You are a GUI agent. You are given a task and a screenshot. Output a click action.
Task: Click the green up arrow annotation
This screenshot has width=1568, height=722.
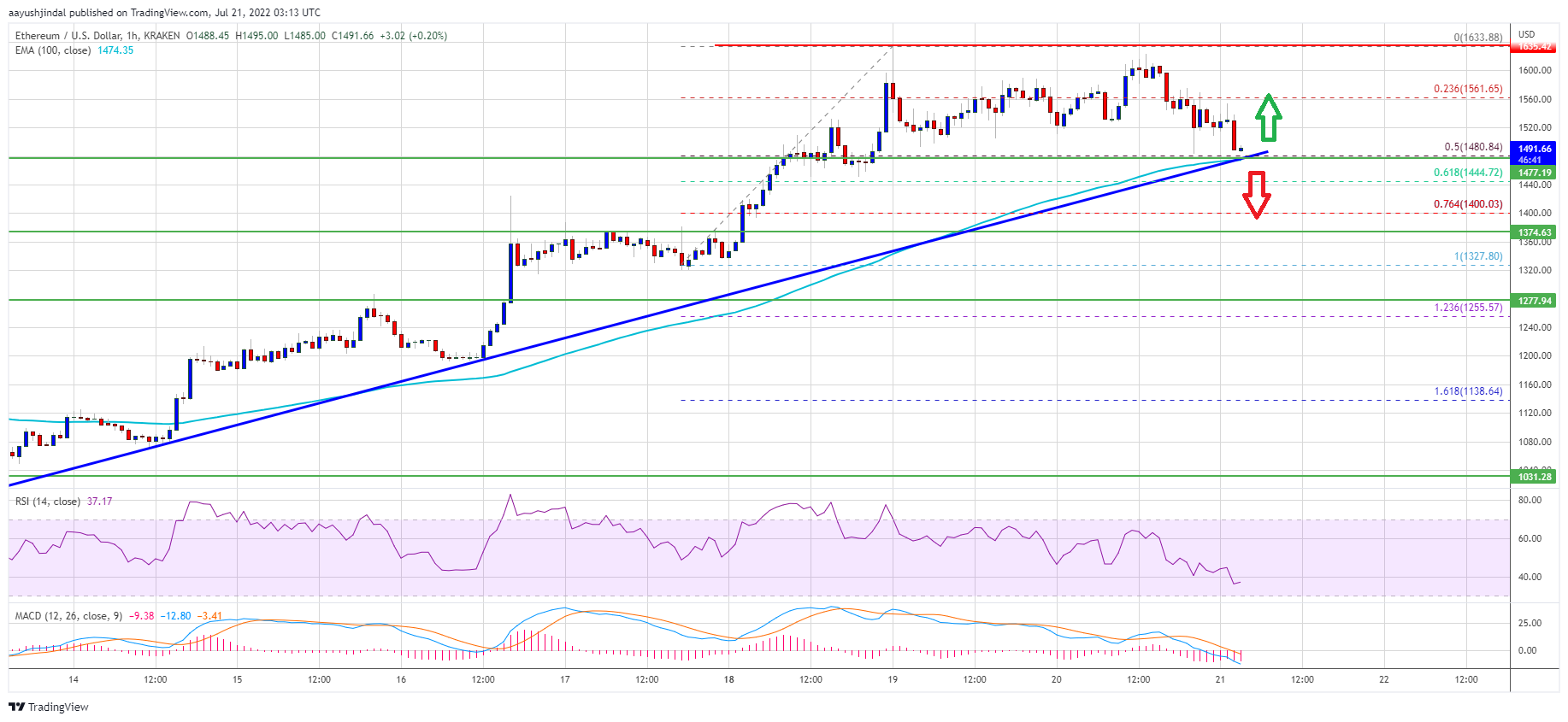point(1268,118)
